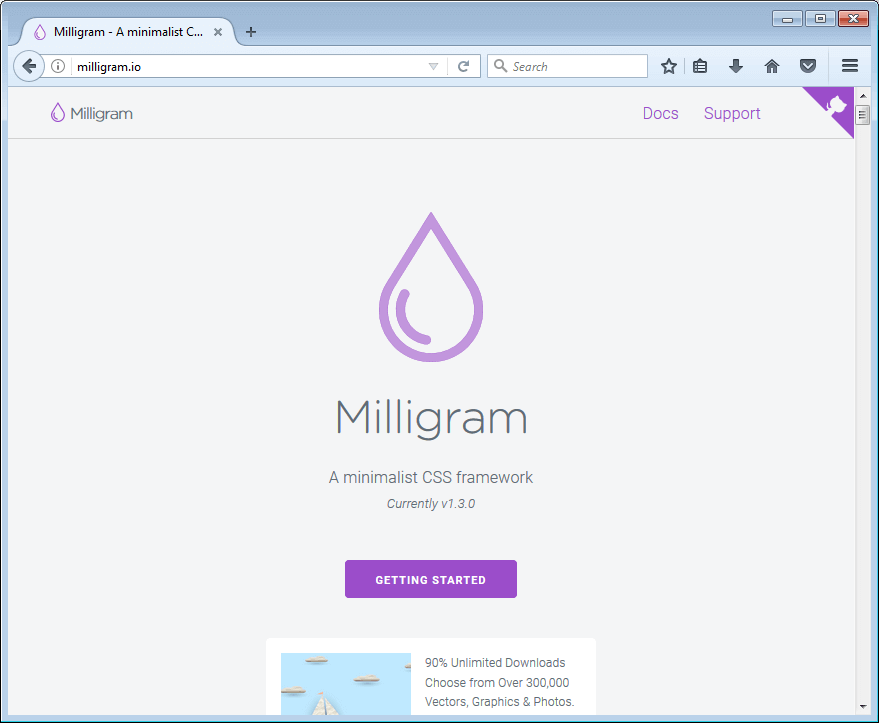Close the Milligram tab
Viewport: 879px width, 723px height.
[x=218, y=32]
